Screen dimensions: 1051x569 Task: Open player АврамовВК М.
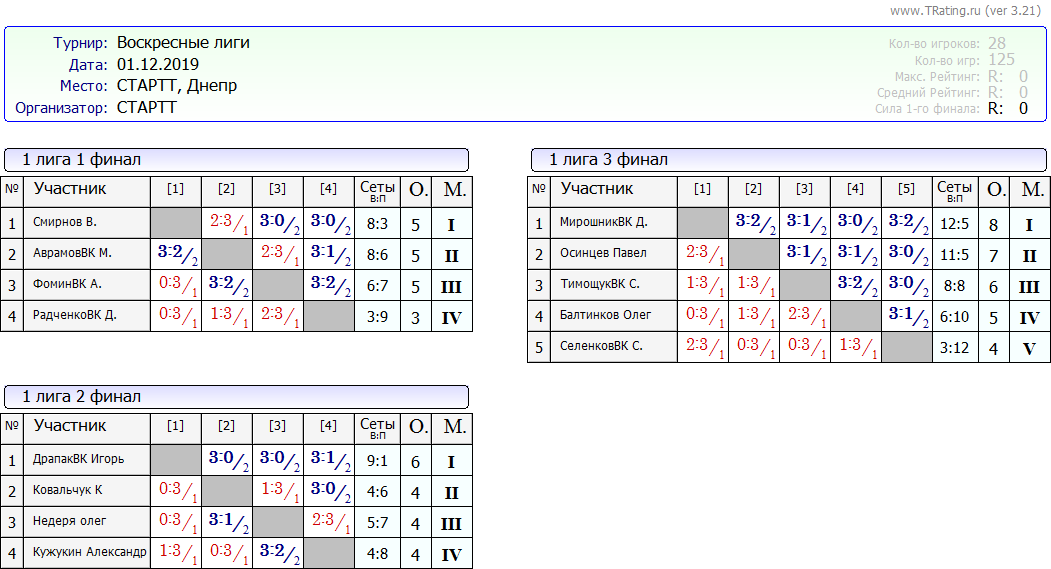click(72, 254)
